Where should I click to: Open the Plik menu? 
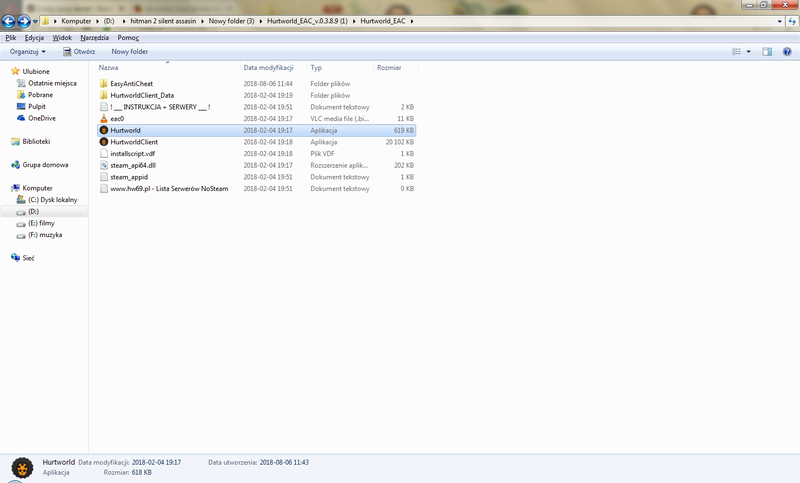(11, 38)
